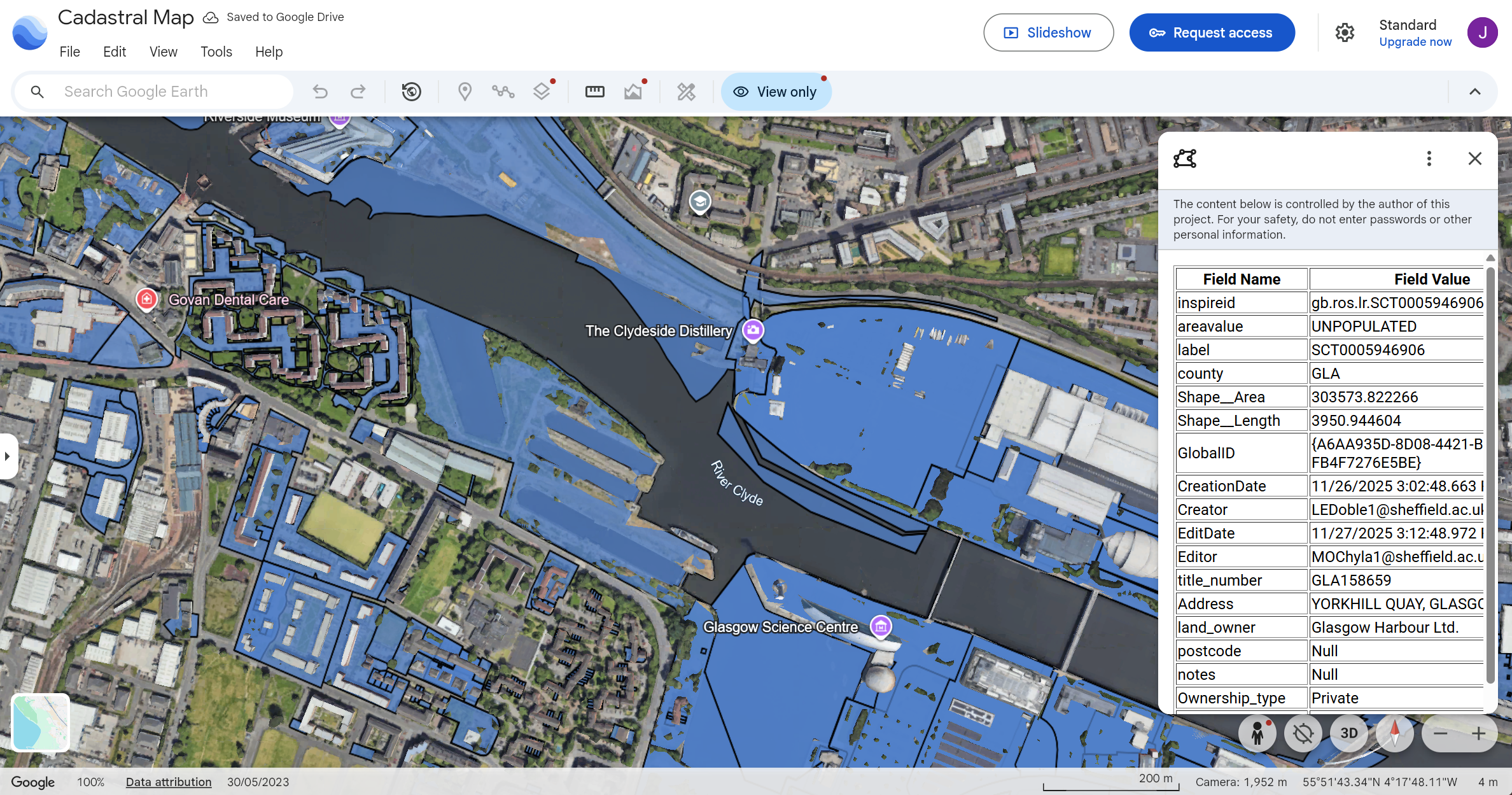Open the map style layers tool

[542, 91]
